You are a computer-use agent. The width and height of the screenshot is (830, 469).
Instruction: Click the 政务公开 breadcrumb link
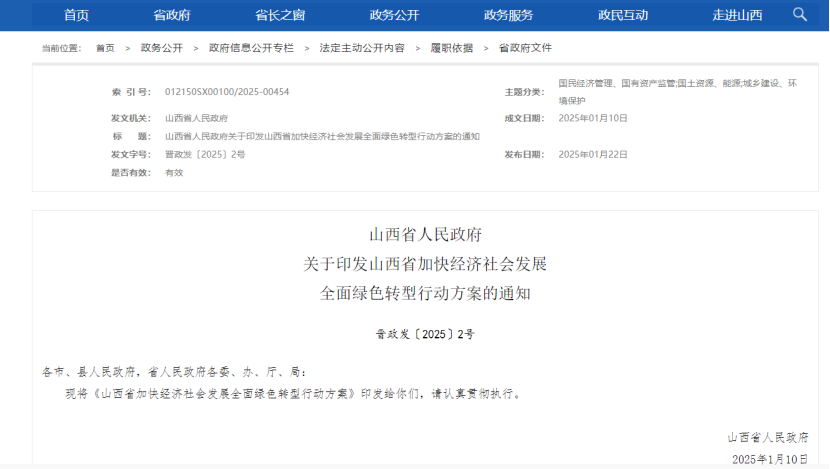[x=161, y=48]
